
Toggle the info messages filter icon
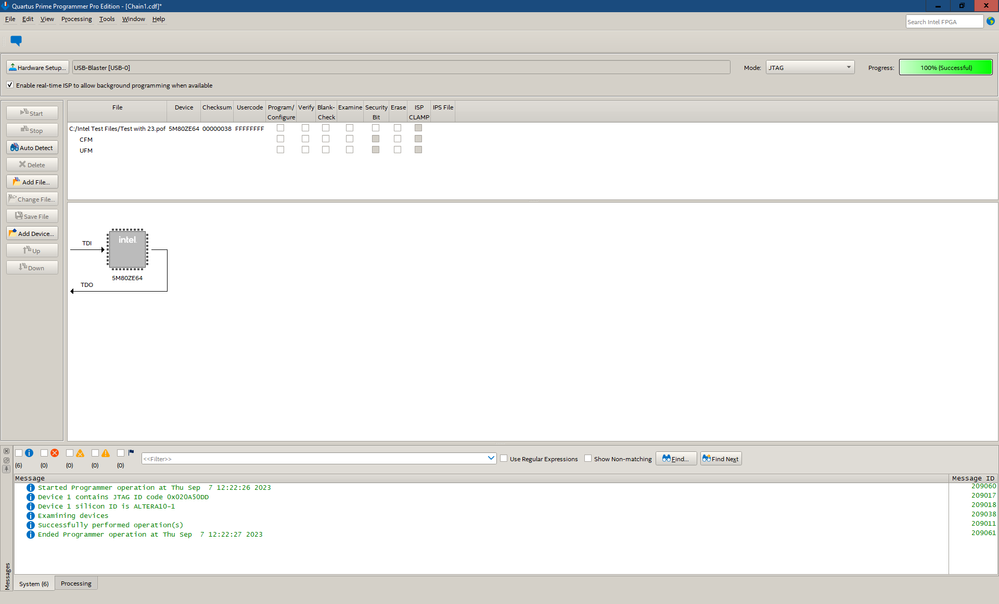30,454
